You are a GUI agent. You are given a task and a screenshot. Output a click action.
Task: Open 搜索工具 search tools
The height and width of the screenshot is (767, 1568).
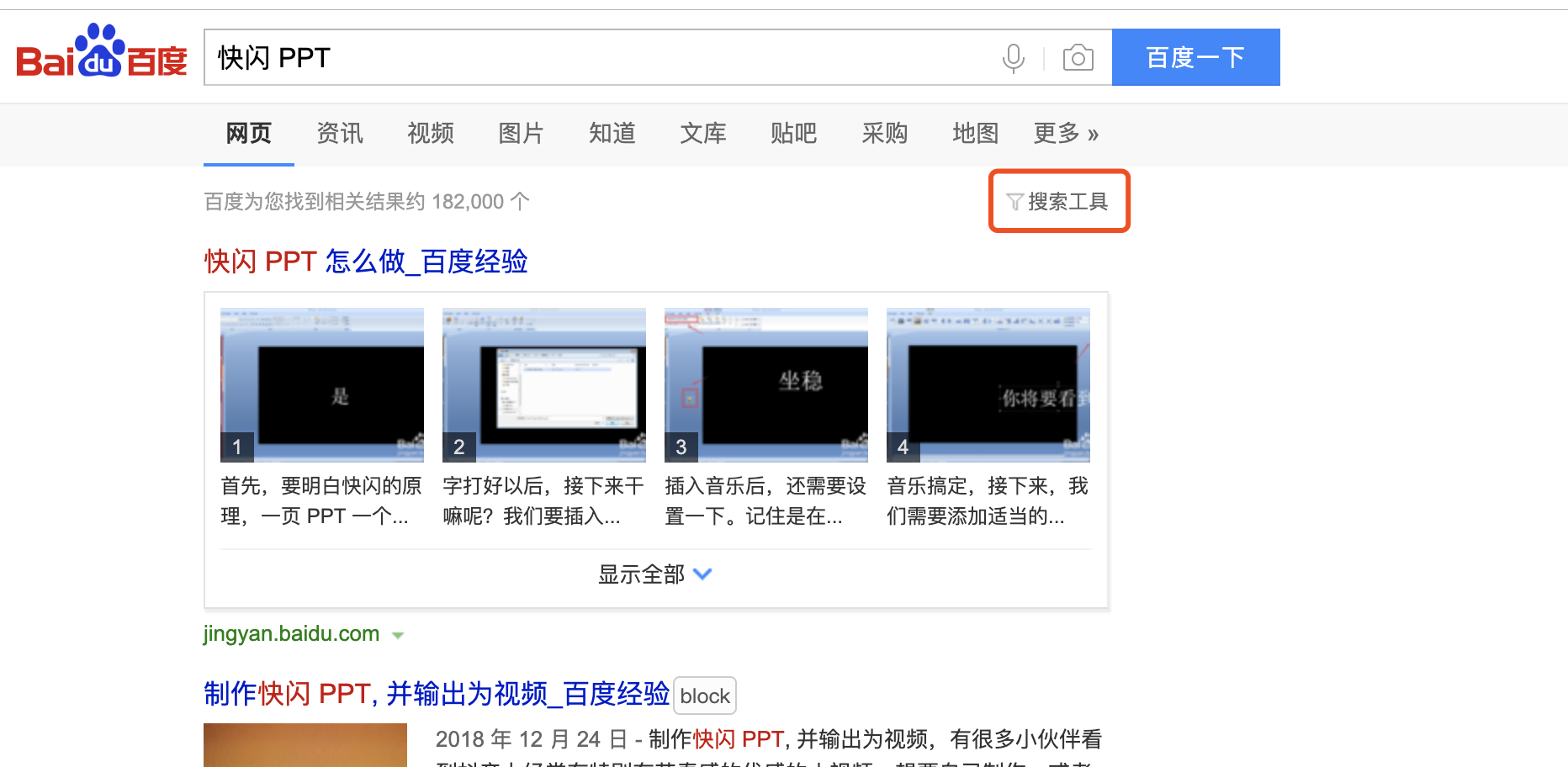click(x=1059, y=202)
